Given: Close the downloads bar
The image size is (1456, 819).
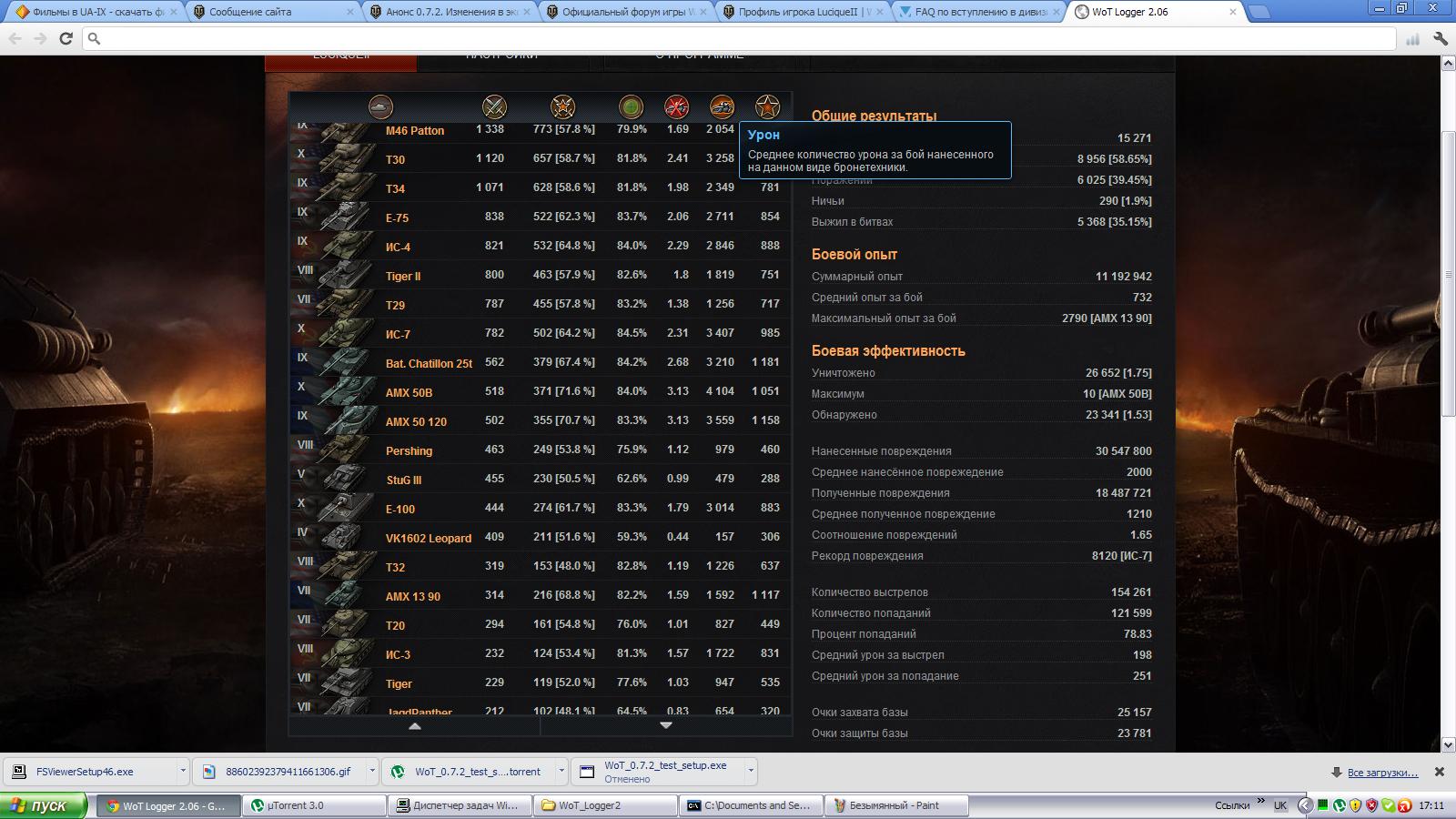Looking at the screenshot, I should click(x=1440, y=772).
